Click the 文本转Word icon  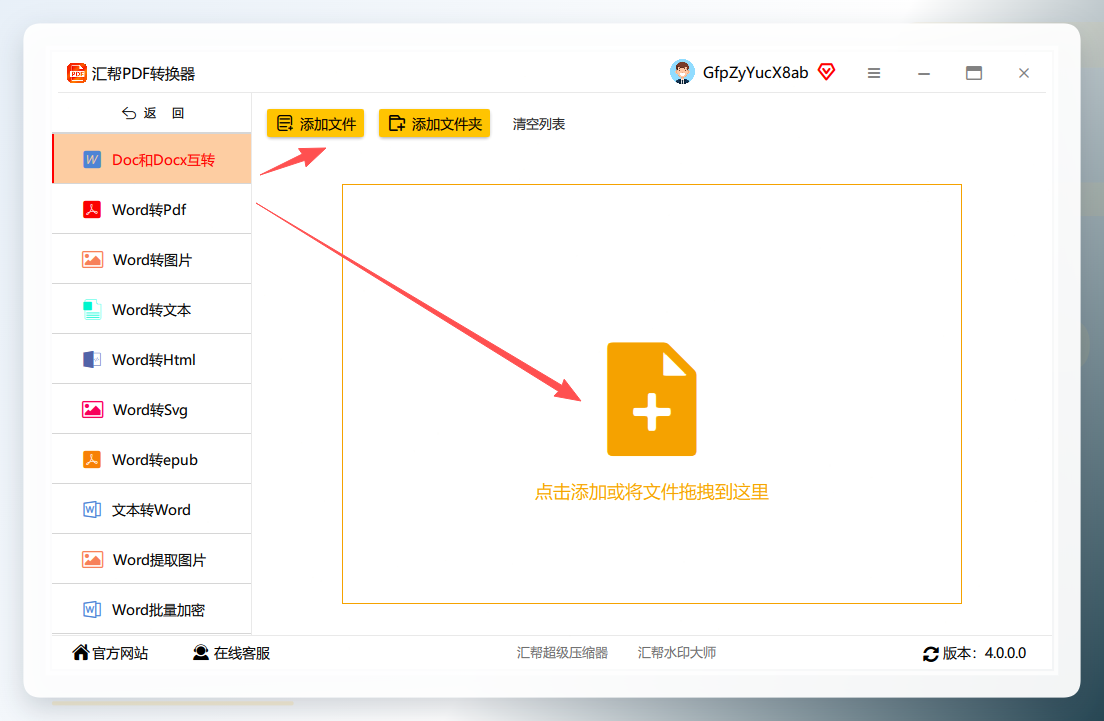click(92, 510)
